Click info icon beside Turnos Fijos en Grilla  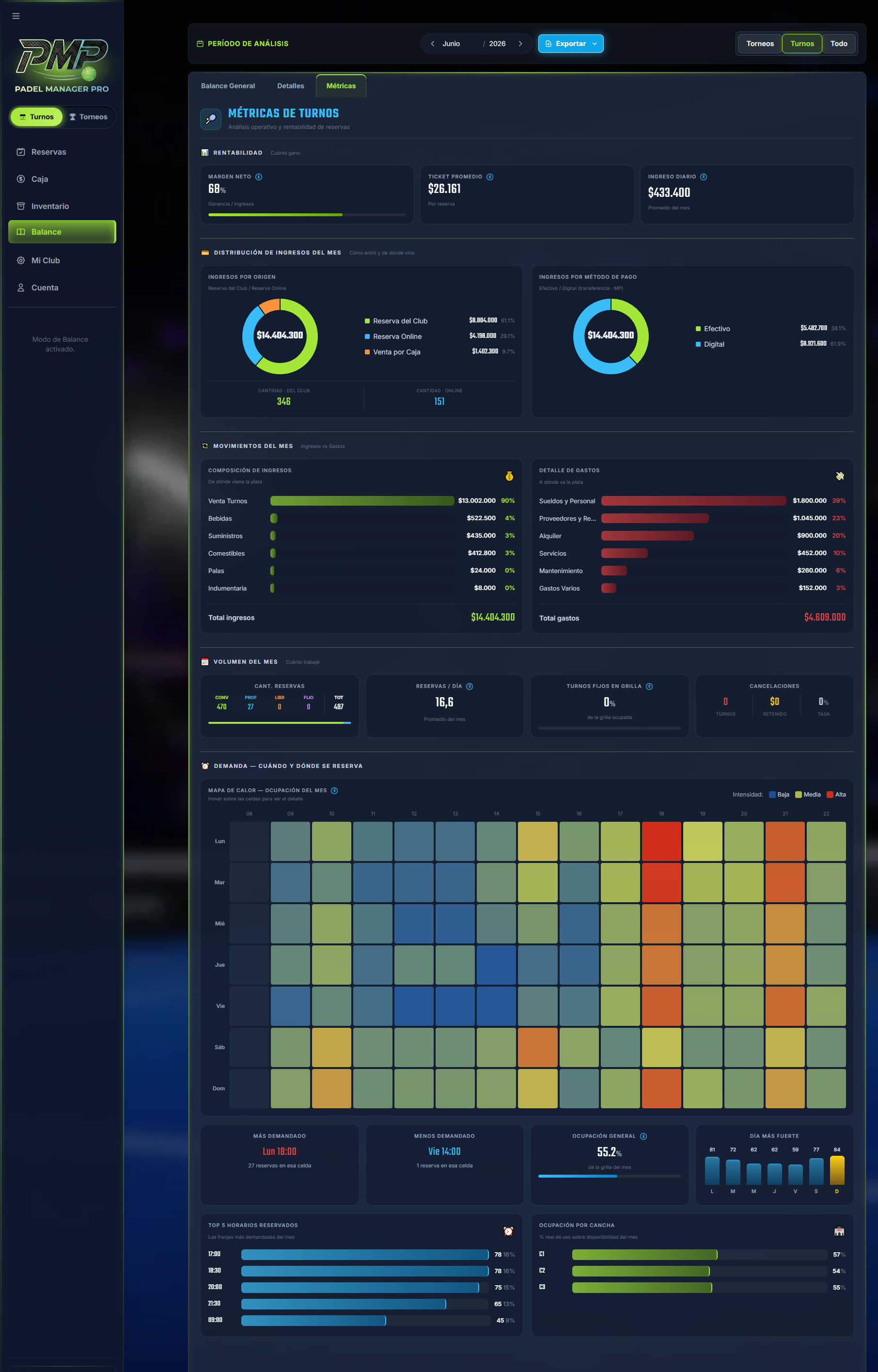point(649,686)
